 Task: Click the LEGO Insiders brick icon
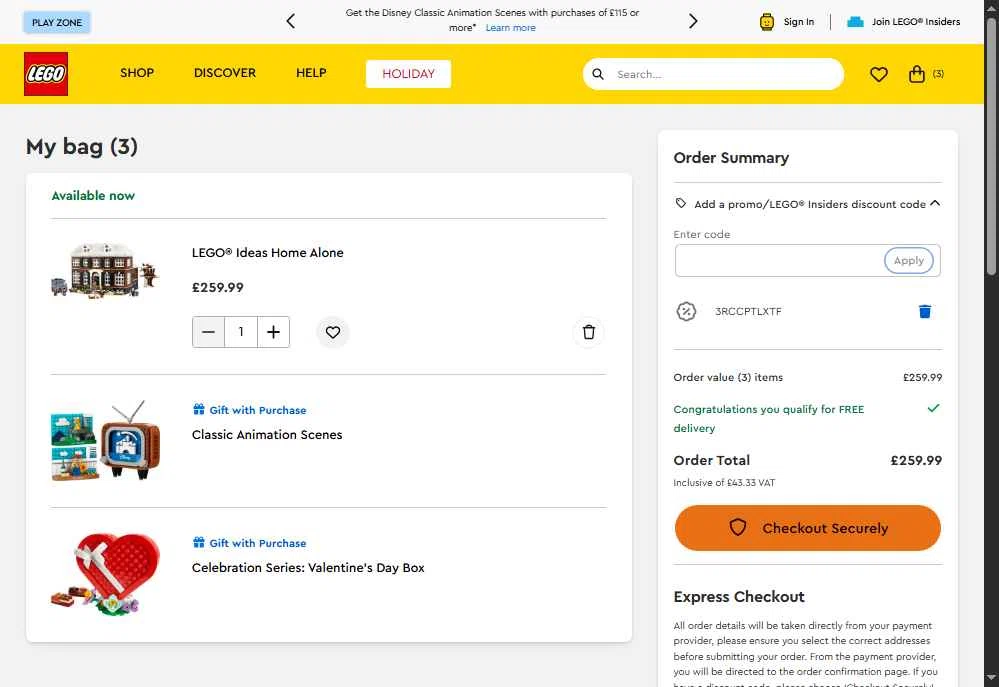click(x=855, y=22)
